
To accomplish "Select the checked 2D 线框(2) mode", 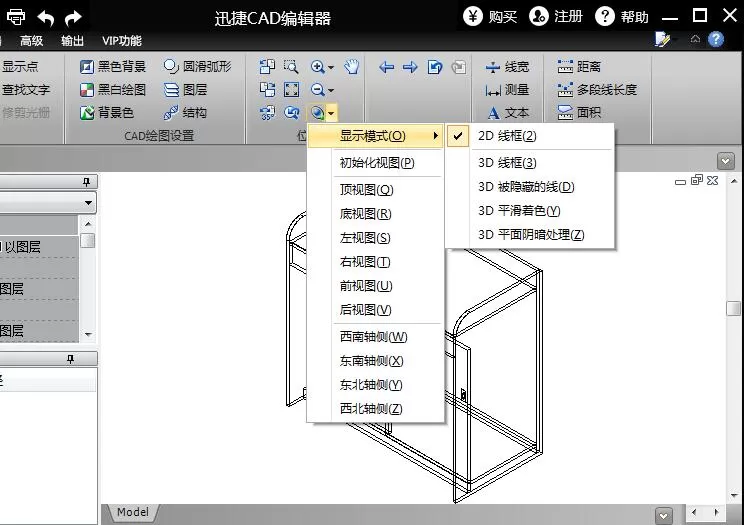I will click(x=530, y=136).
